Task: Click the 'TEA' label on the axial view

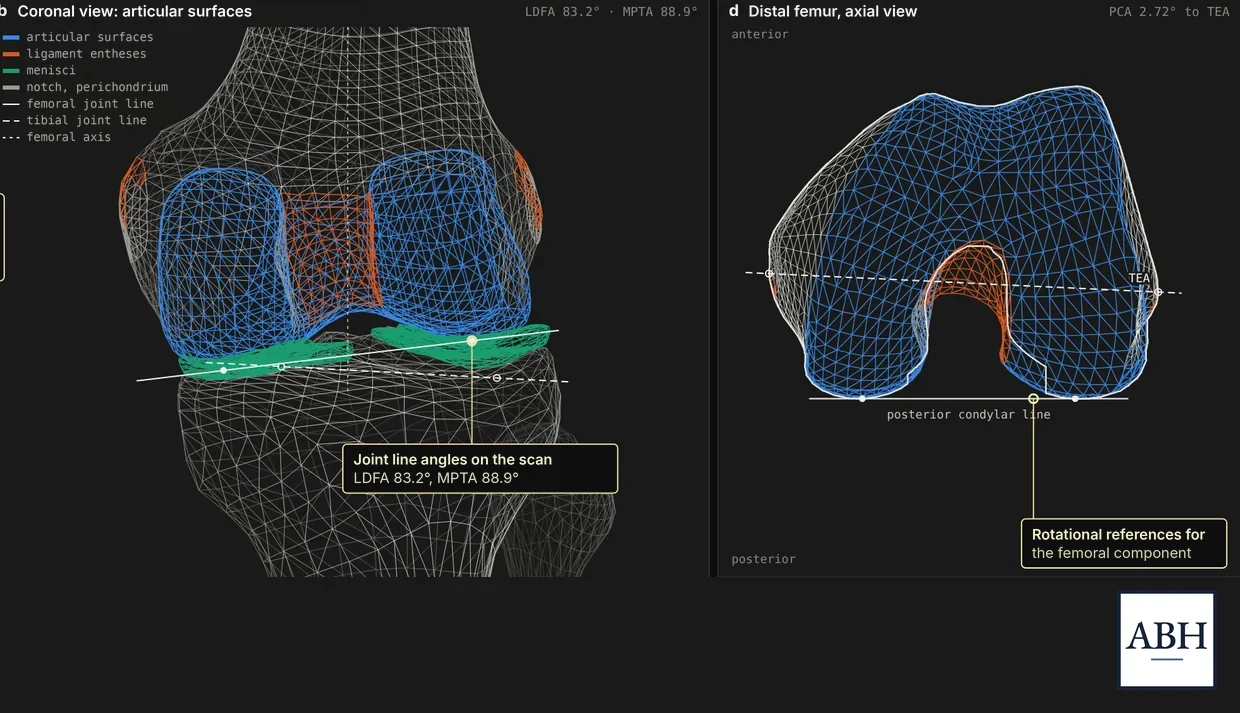Action: (1139, 278)
